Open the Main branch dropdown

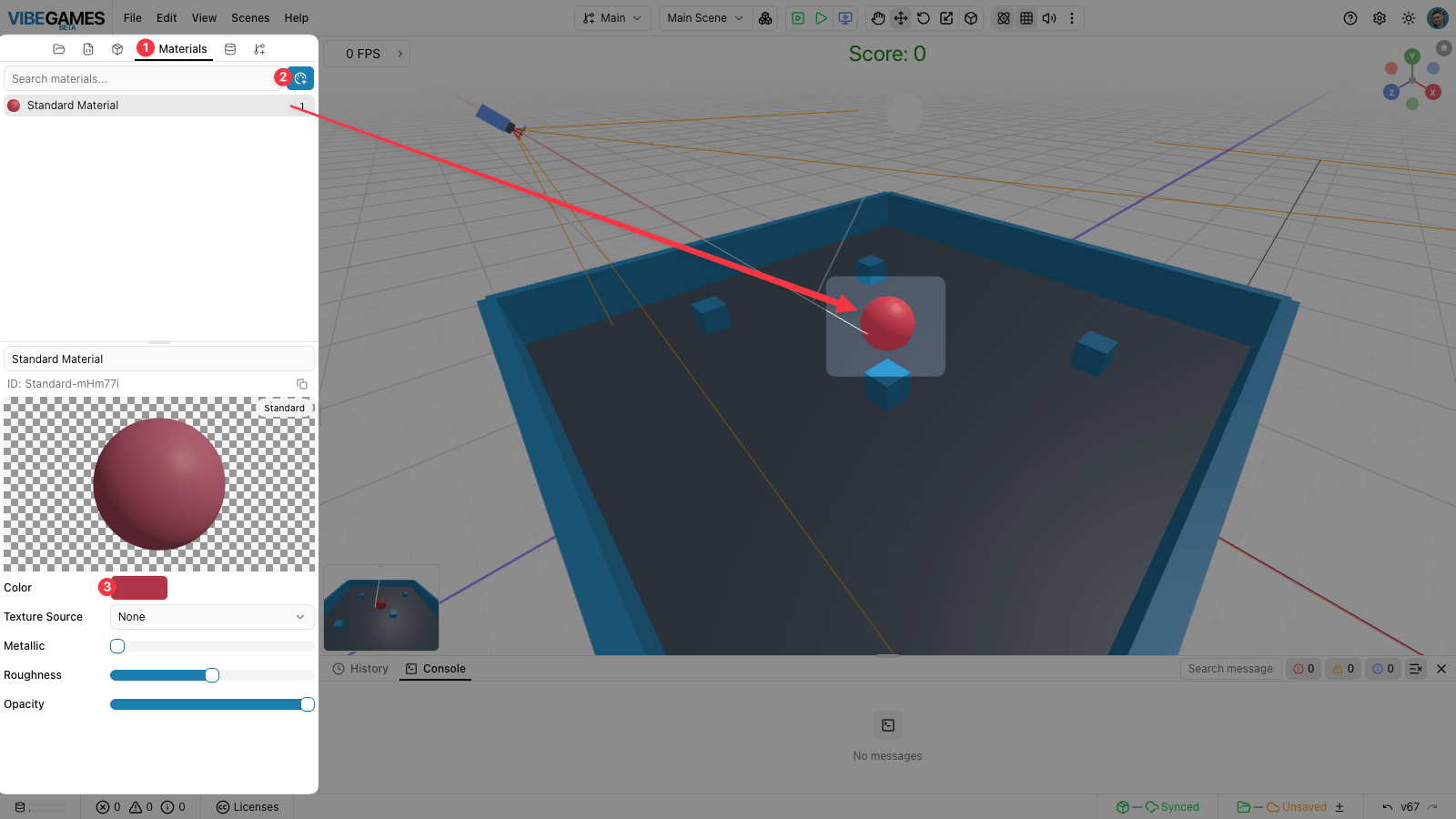612,18
